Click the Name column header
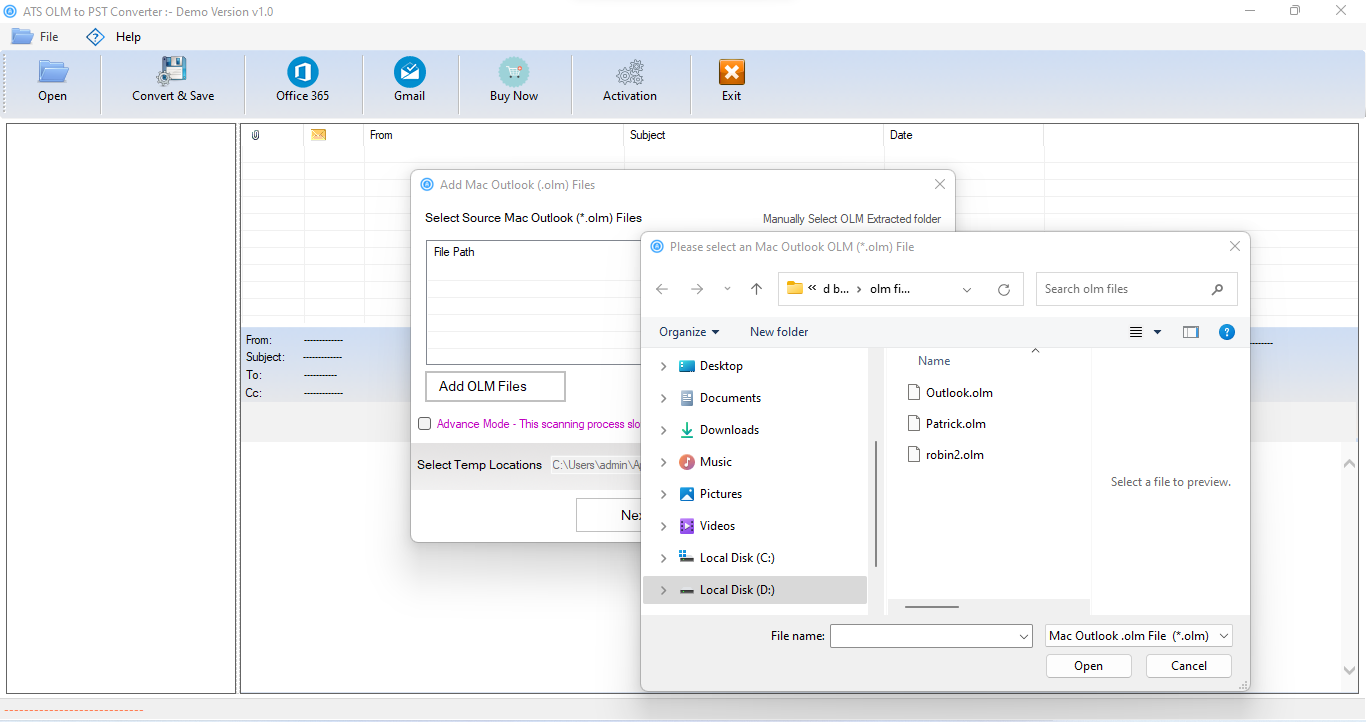Screen dimensions: 1366x722 pos(934,361)
